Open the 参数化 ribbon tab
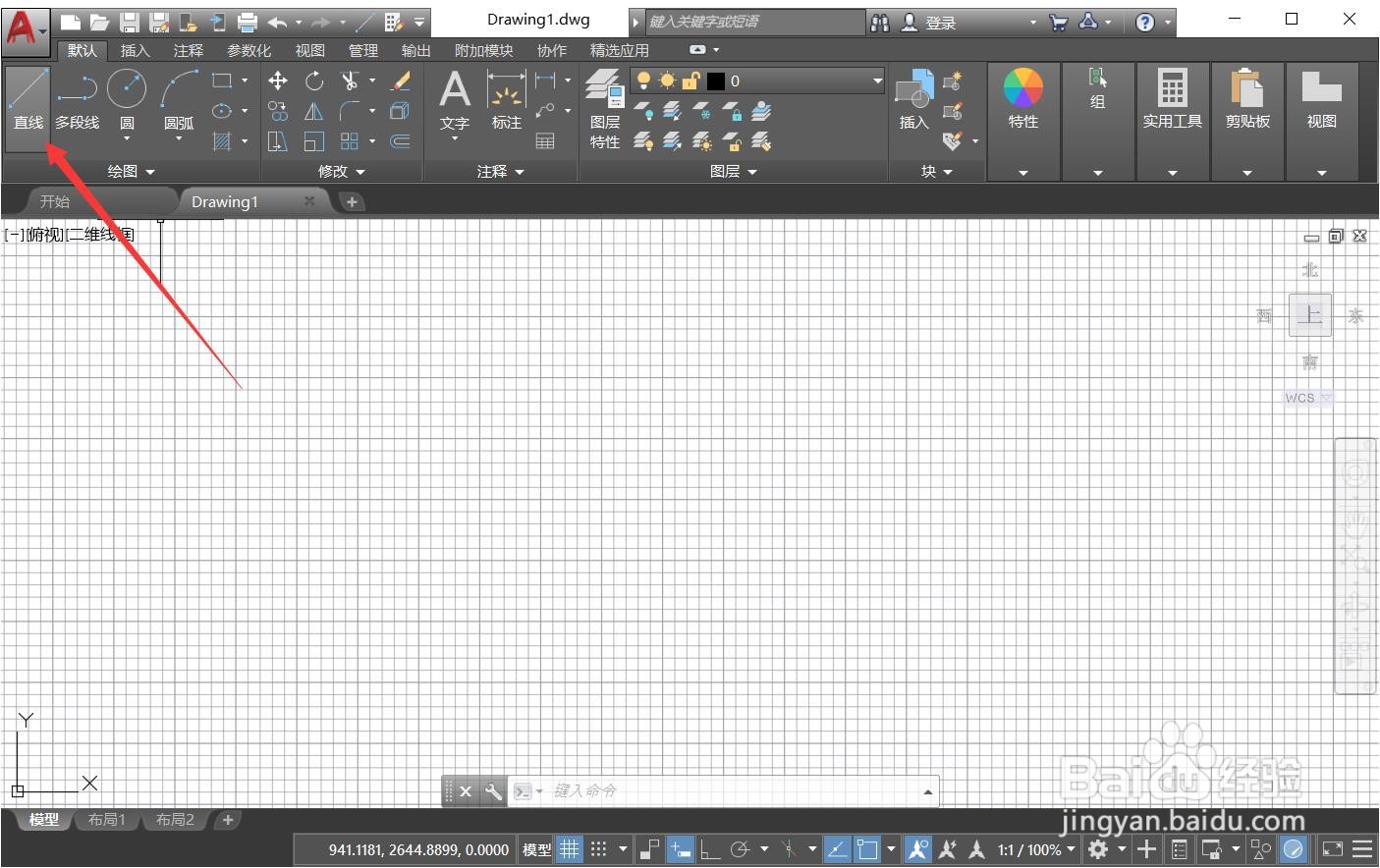The height and width of the screenshot is (868, 1380). pos(248,50)
